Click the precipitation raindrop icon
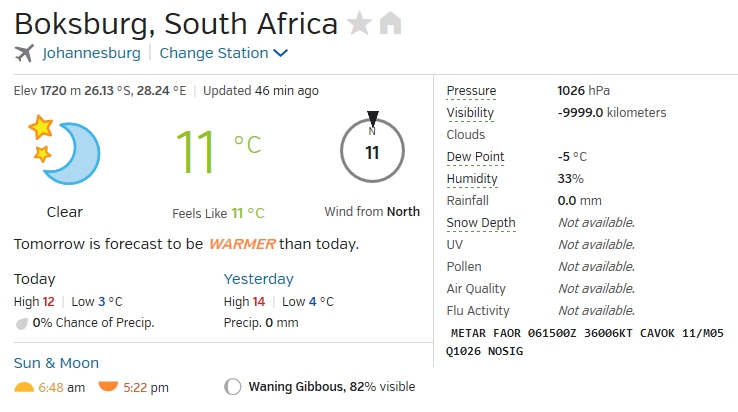738x412 pixels. pos(21,323)
